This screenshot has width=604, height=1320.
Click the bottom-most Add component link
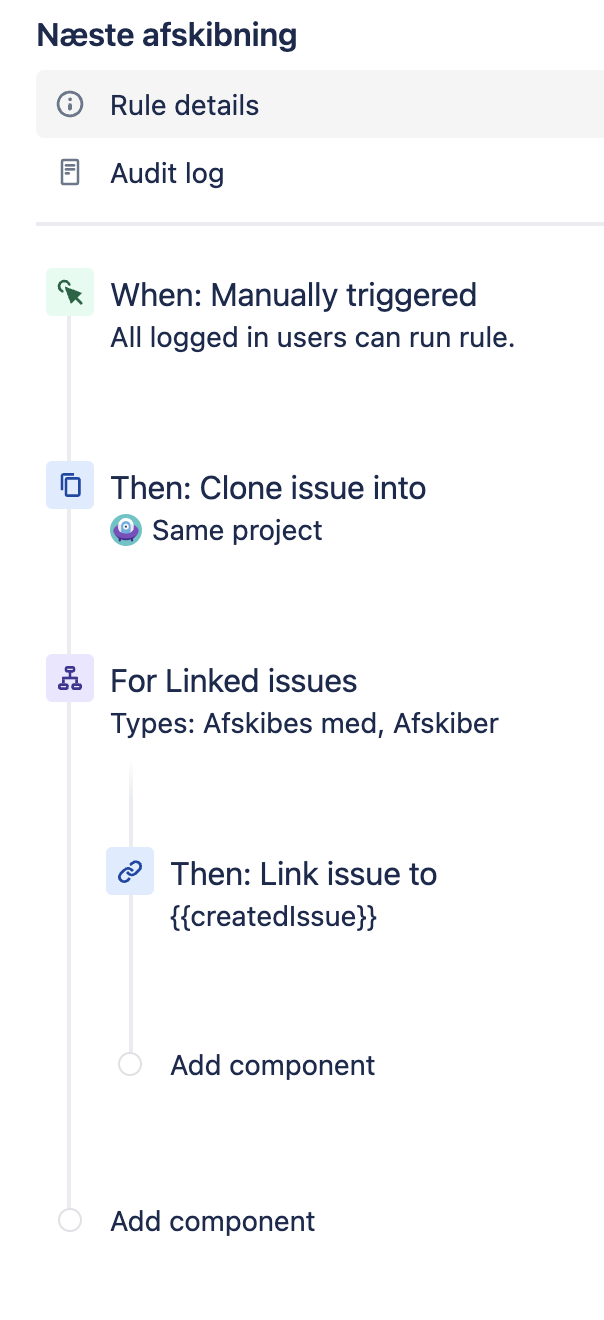click(213, 1221)
